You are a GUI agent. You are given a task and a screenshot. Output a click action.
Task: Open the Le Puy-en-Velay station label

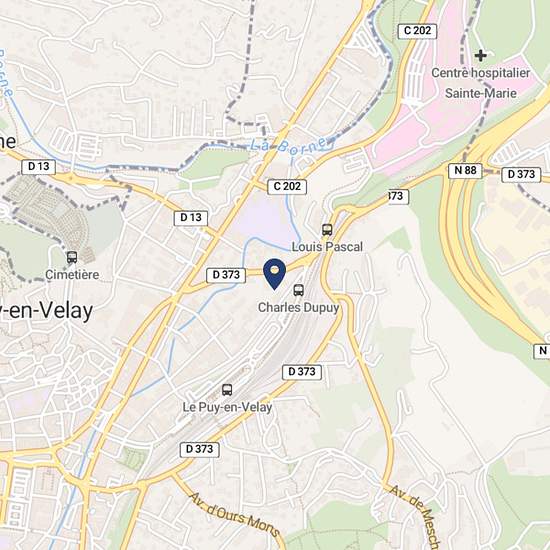pyautogui.click(x=227, y=407)
